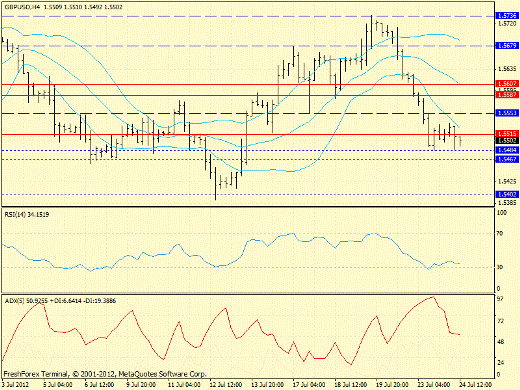Viewport: 520px width, 390px height.
Task: Click the 1.5385 price axis value
Action: (507, 202)
